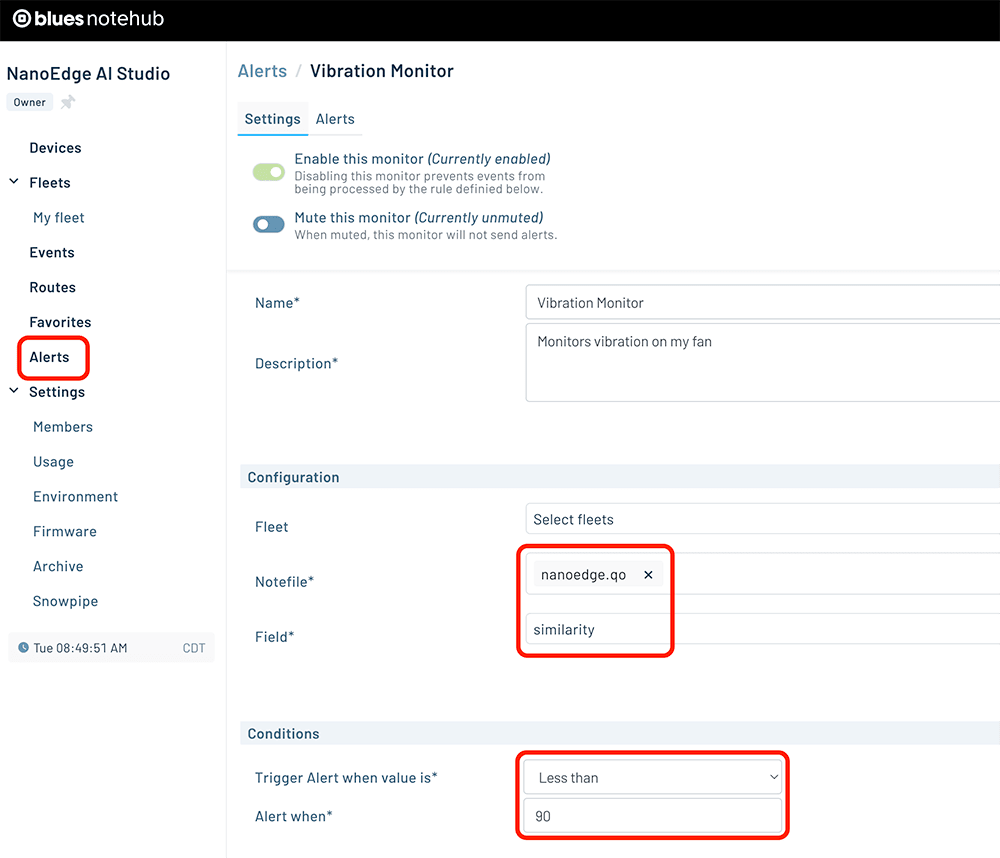This screenshot has width=1000, height=858.
Task: Click the Notefile field area
Action: [763, 574]
